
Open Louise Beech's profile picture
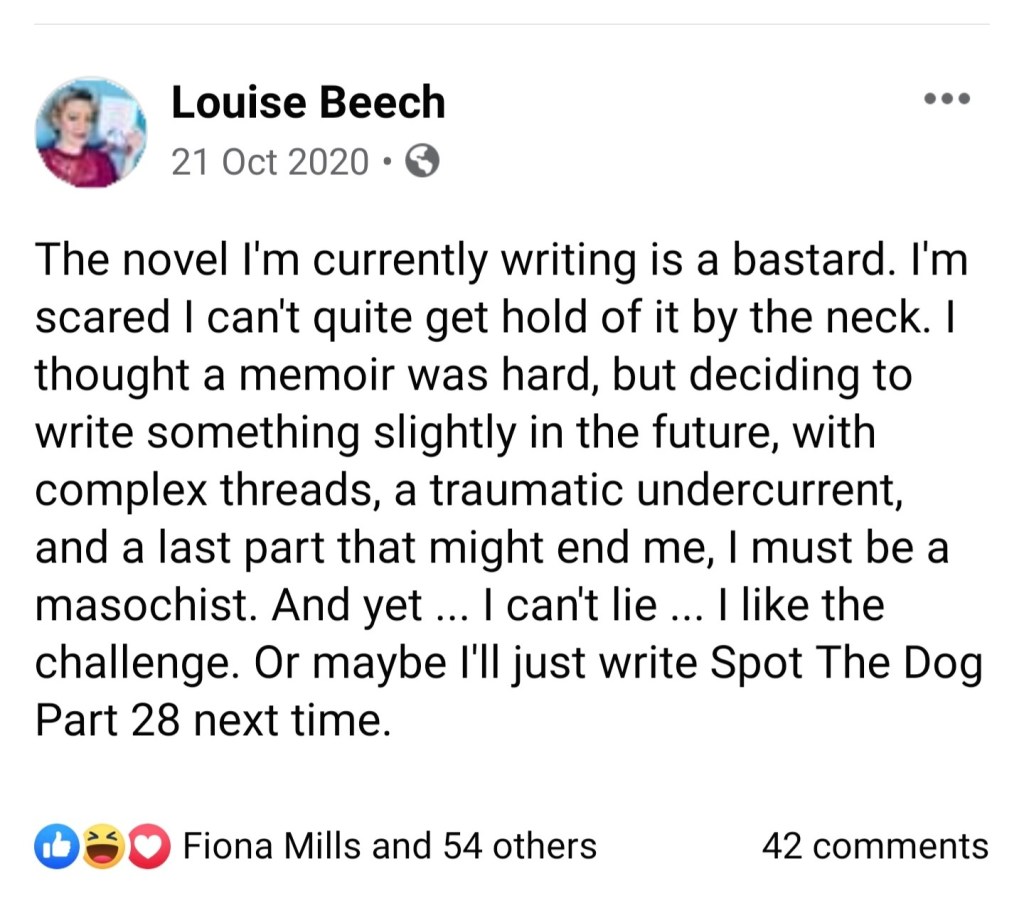(91, 131)
